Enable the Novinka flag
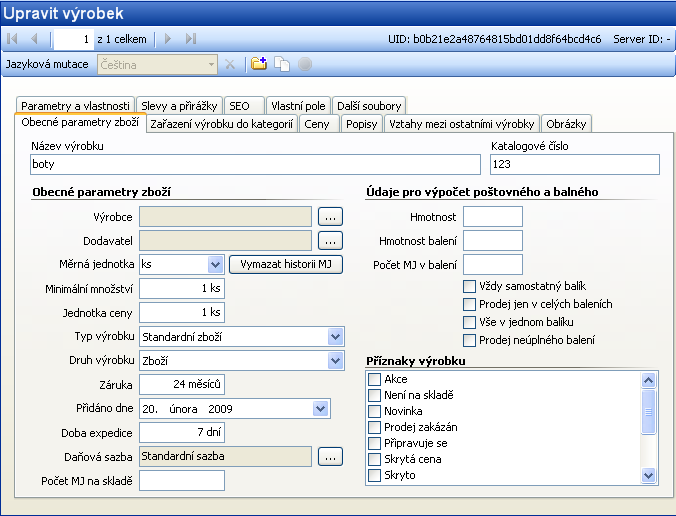 click(x=375, y=411)
